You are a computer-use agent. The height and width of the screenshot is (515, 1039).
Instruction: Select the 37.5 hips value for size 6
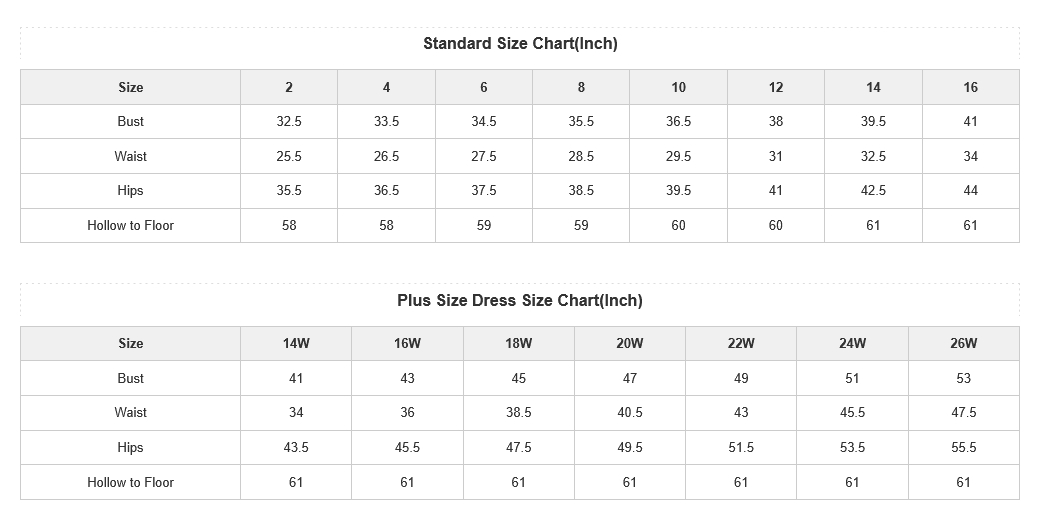point(484,190)
